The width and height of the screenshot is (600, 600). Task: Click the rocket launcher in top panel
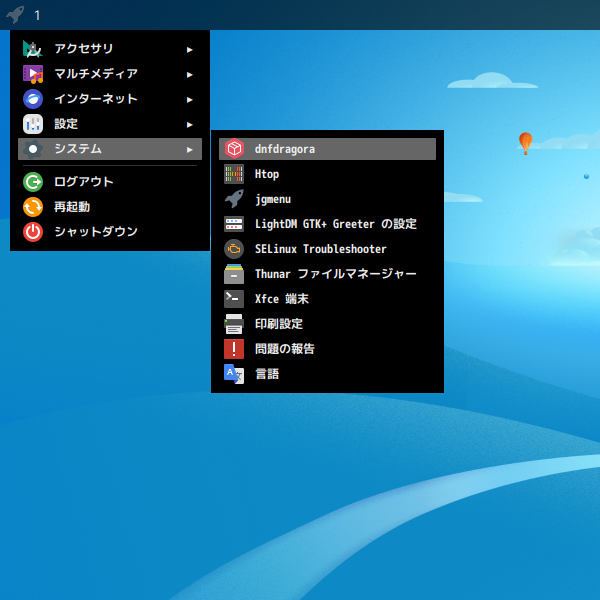click(15, 15)
